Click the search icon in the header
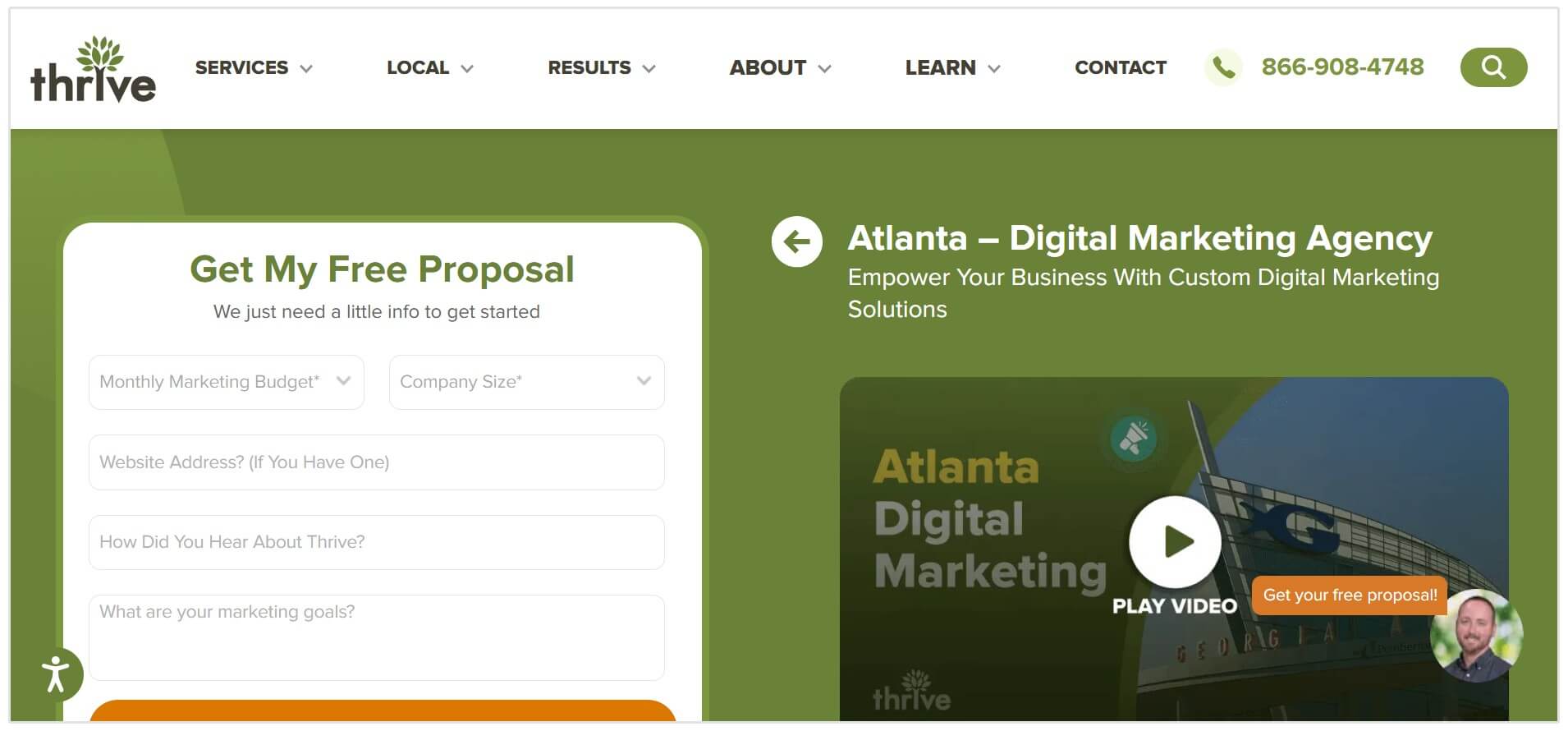 pos(1492,67)
